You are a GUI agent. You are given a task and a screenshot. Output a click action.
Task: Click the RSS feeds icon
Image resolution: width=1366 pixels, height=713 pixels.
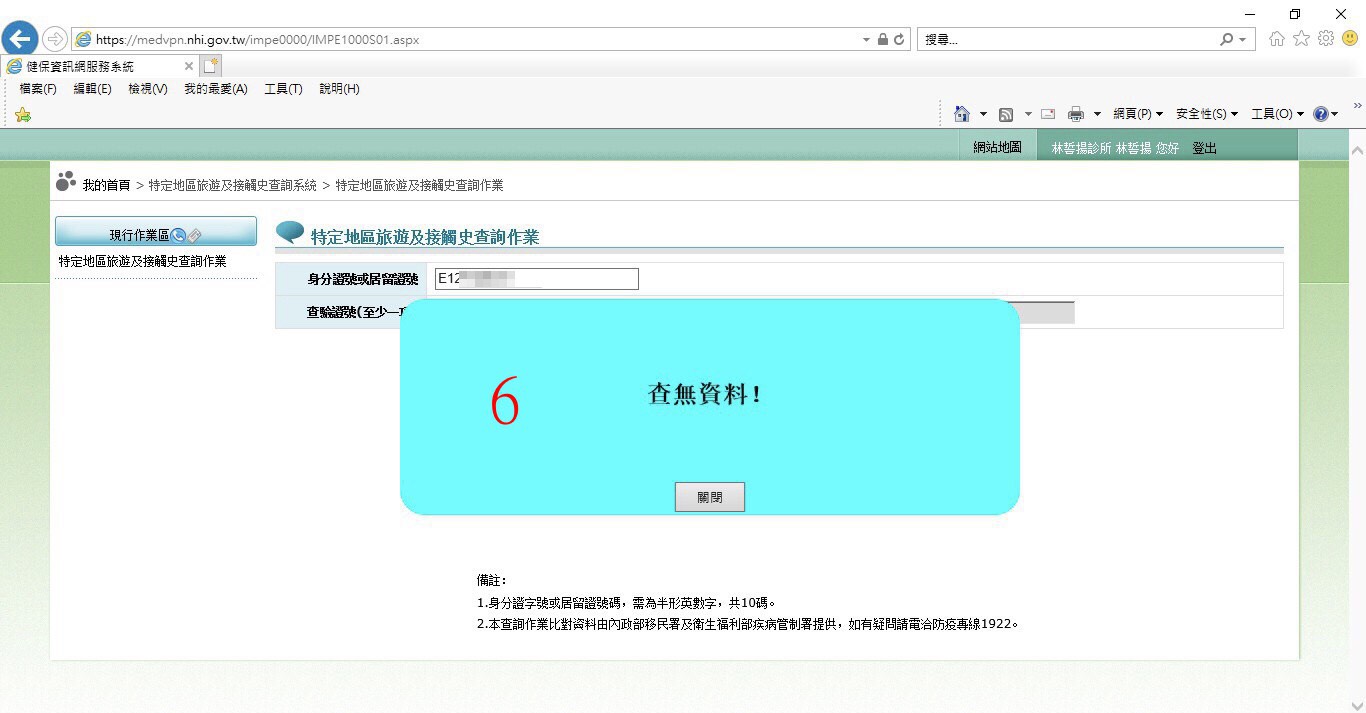(x=1006, y=114)
